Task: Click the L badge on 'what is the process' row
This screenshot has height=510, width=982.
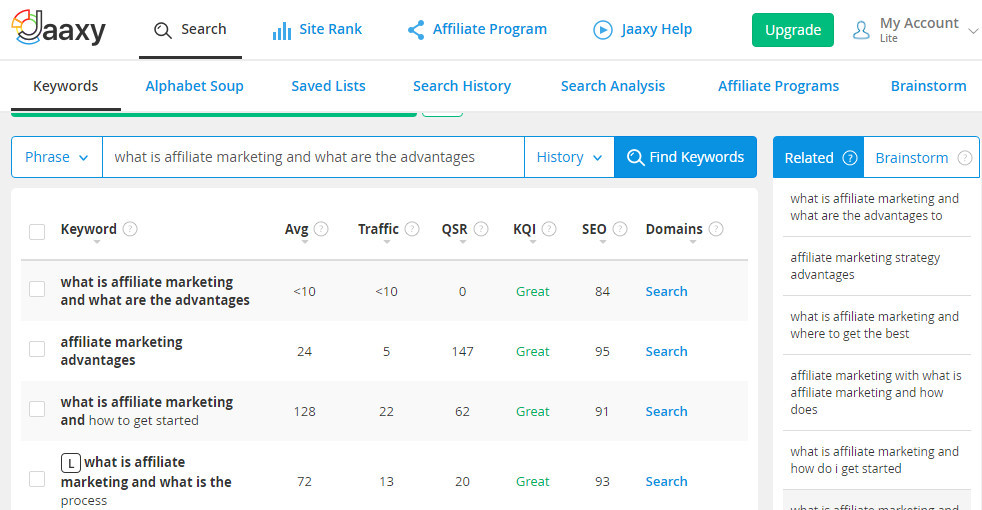Action: 71,463
